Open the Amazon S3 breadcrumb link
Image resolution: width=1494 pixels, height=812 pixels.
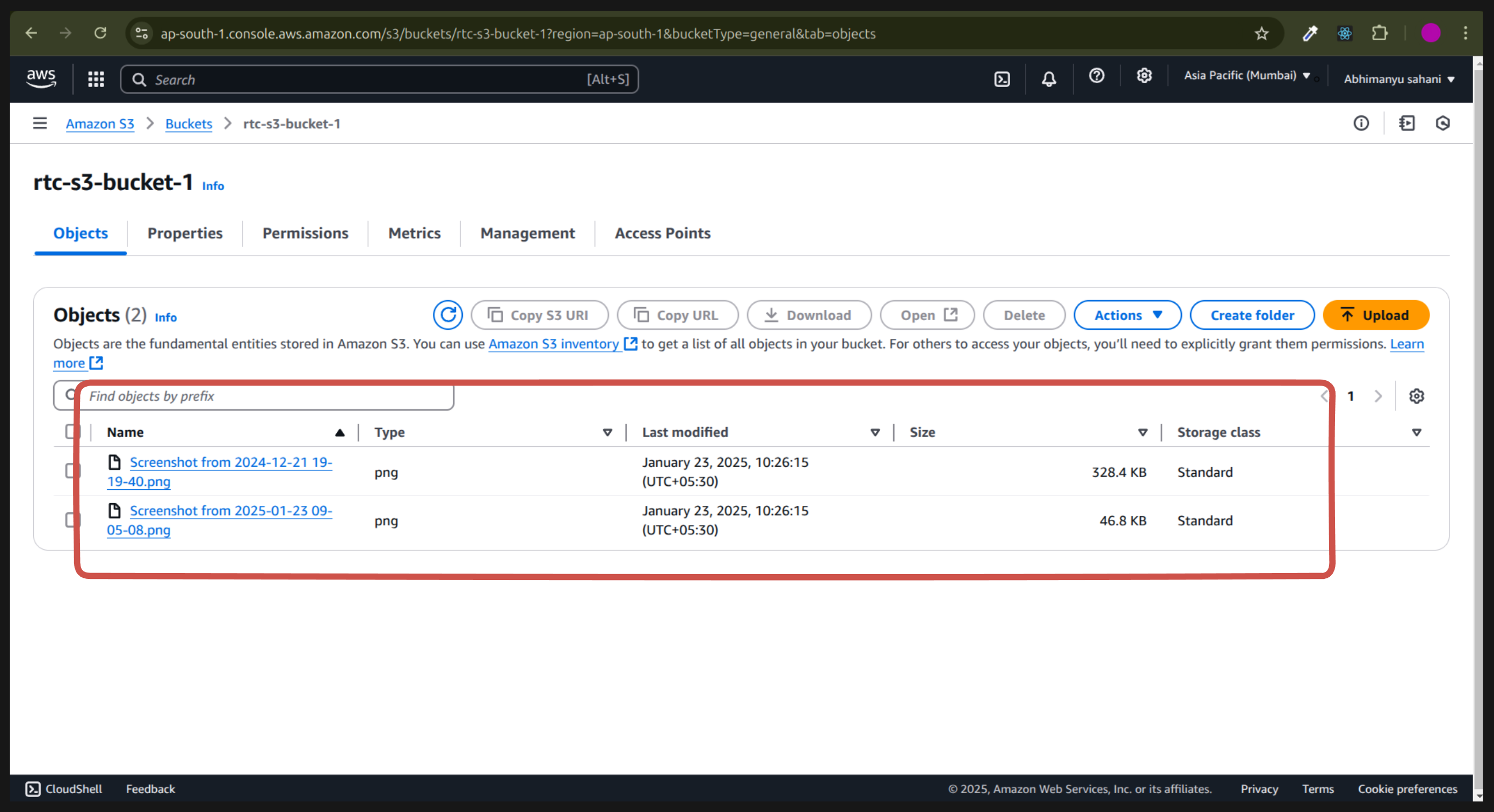click(100, 124)
